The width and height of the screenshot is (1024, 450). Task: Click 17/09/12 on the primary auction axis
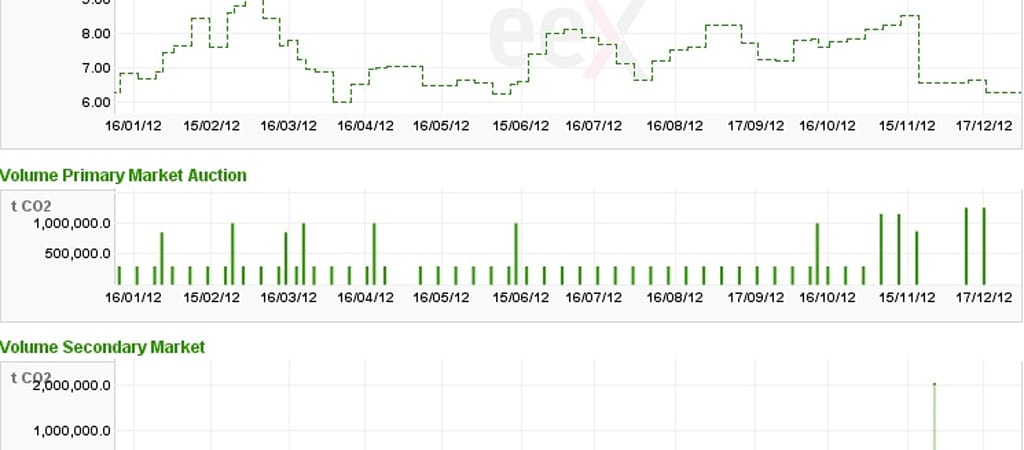755,297
